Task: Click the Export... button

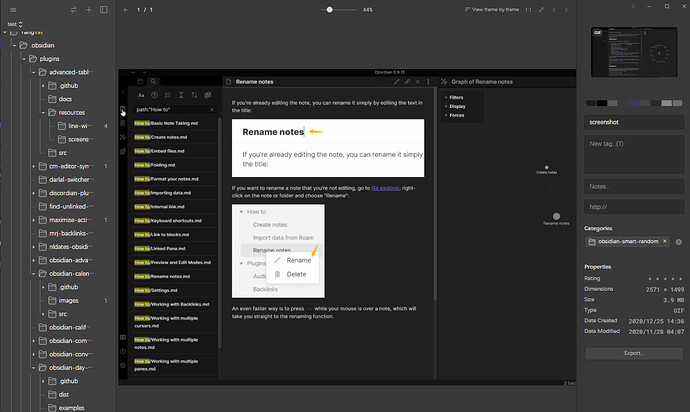Action: [634, 353]
